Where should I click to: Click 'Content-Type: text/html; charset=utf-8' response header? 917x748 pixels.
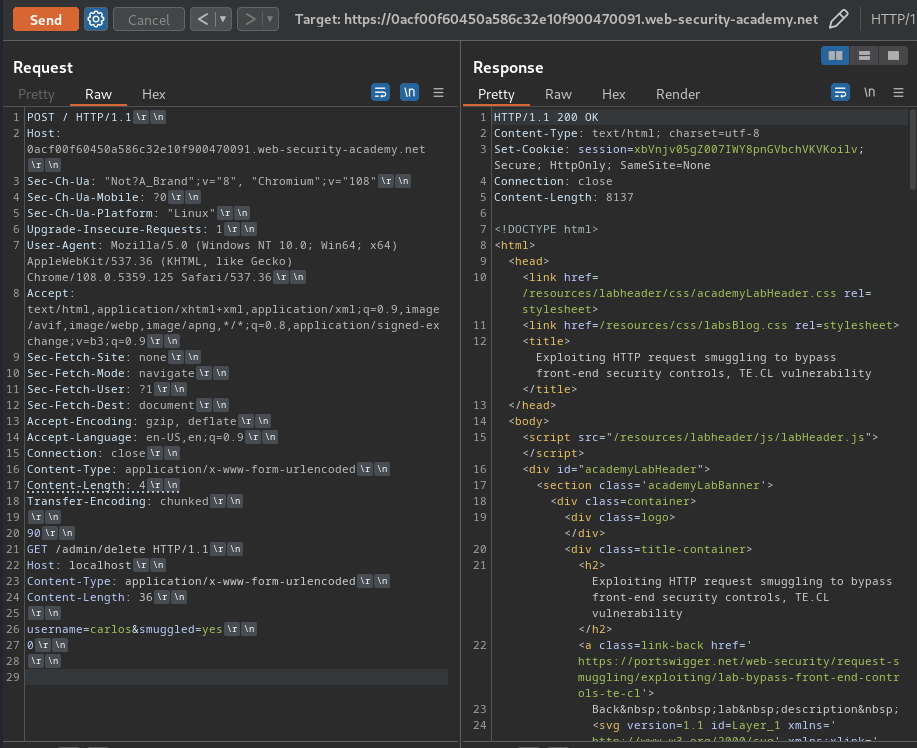click(x=627, y=133)
